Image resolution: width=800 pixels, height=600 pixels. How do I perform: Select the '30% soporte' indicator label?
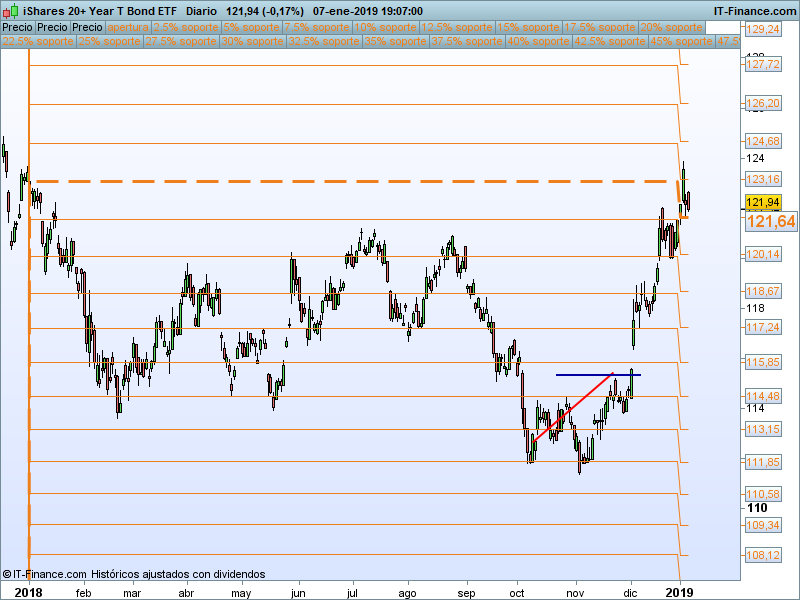253,41
